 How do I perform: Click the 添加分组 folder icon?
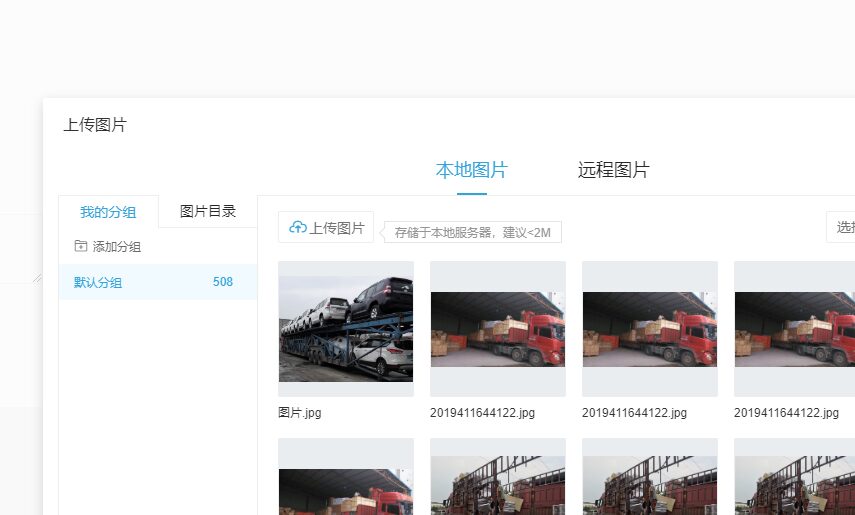click(81, 246)
